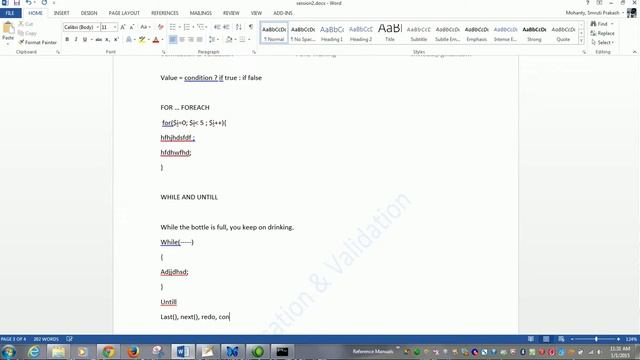Screen dimensions: 640x360
Task: Click the zoom slider handle
Action: tap(596, 339)
